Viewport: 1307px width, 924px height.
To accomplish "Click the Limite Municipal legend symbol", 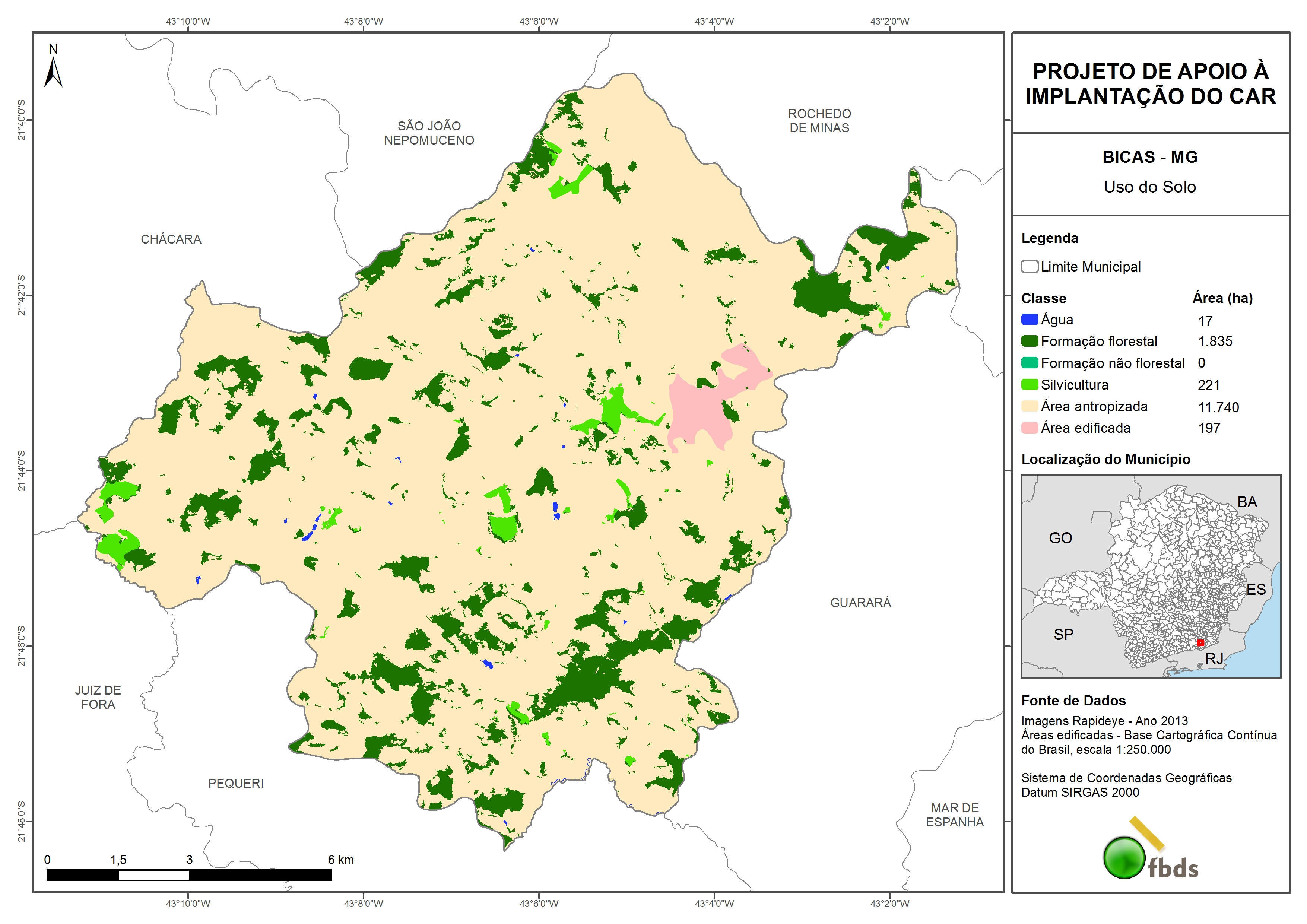I will (x=1029, y=266).
